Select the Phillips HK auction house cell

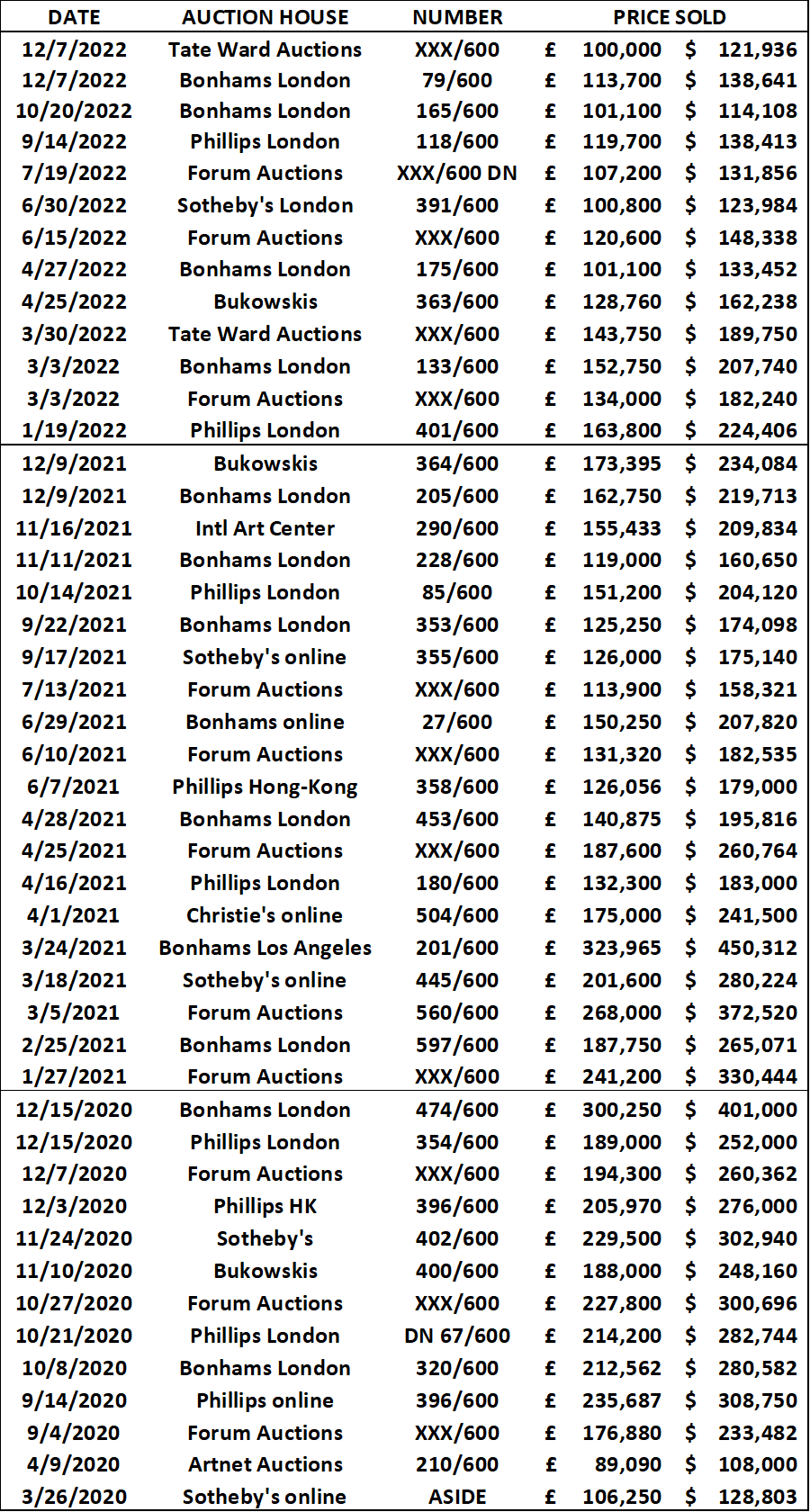coord(265,1206)
